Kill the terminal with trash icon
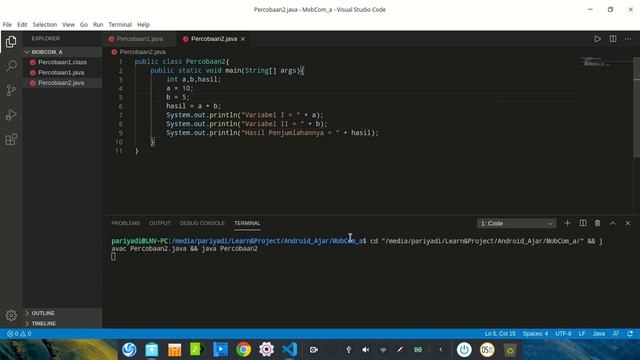Viewport: 640px width, 360px height. point(597,223)
